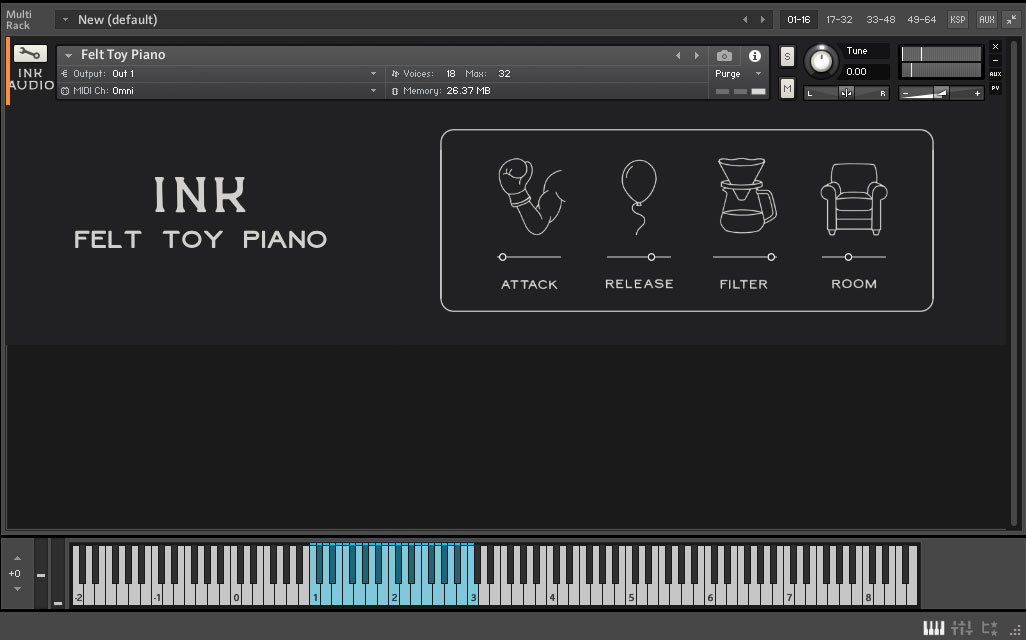
Task: Open the Output Out 1 dropdown
Action: tap(374, 73)
